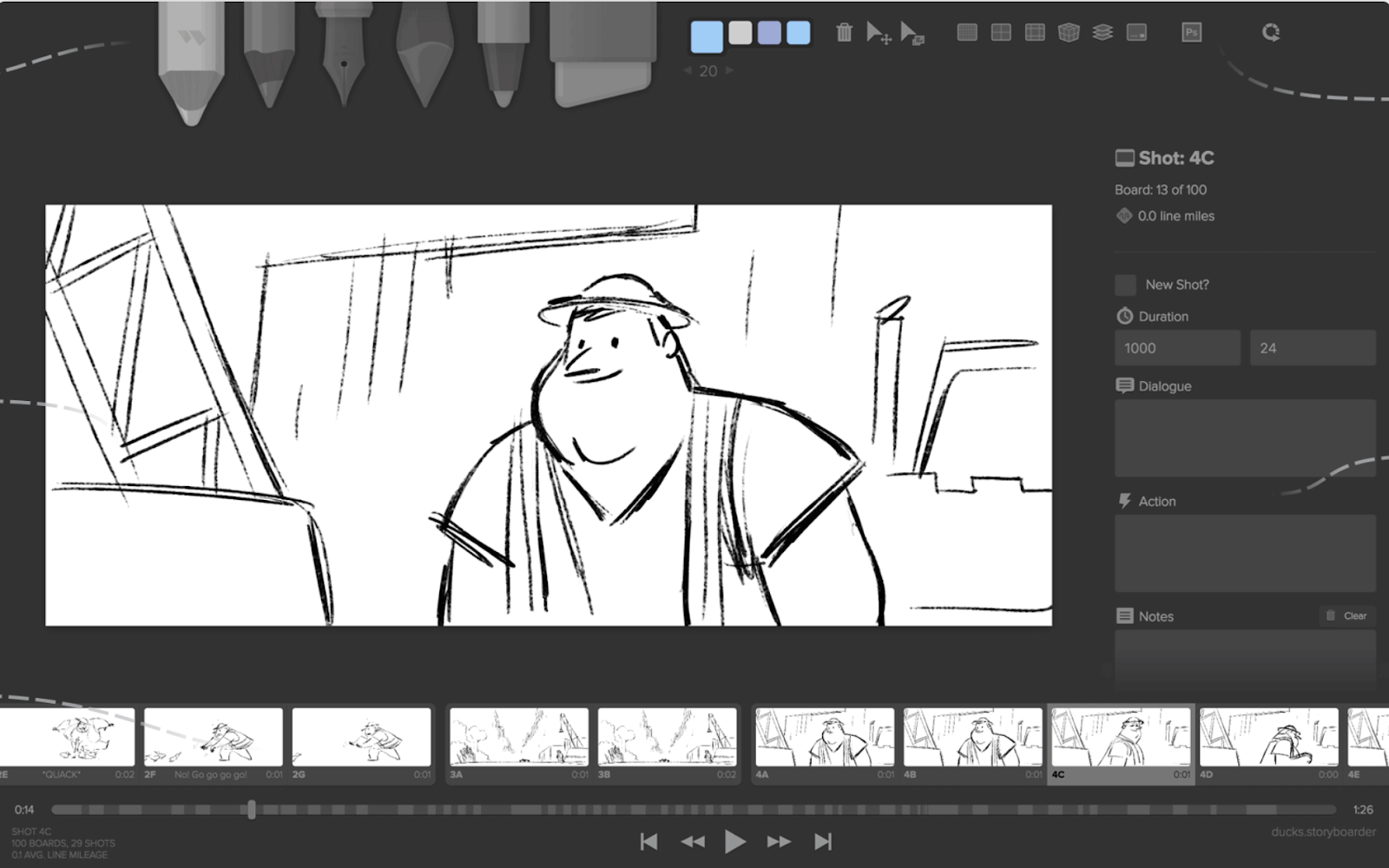The width and height of the screenshot is (1389, 868).
Task: Click into the Notes text box
Action: click(x=1245, y=660)
